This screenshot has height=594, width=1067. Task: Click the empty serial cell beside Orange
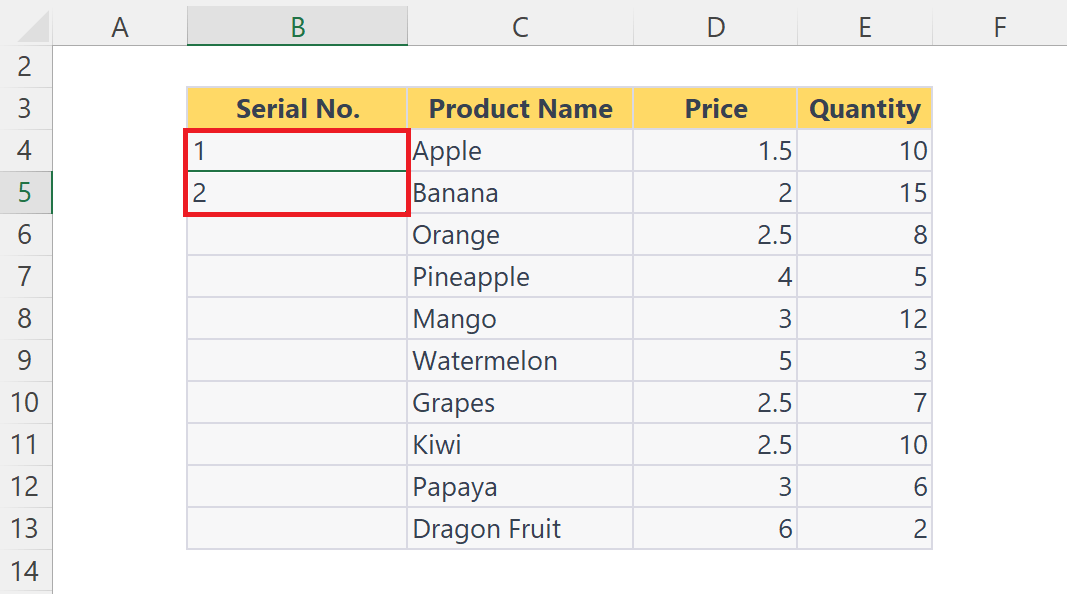click(297, 234)
